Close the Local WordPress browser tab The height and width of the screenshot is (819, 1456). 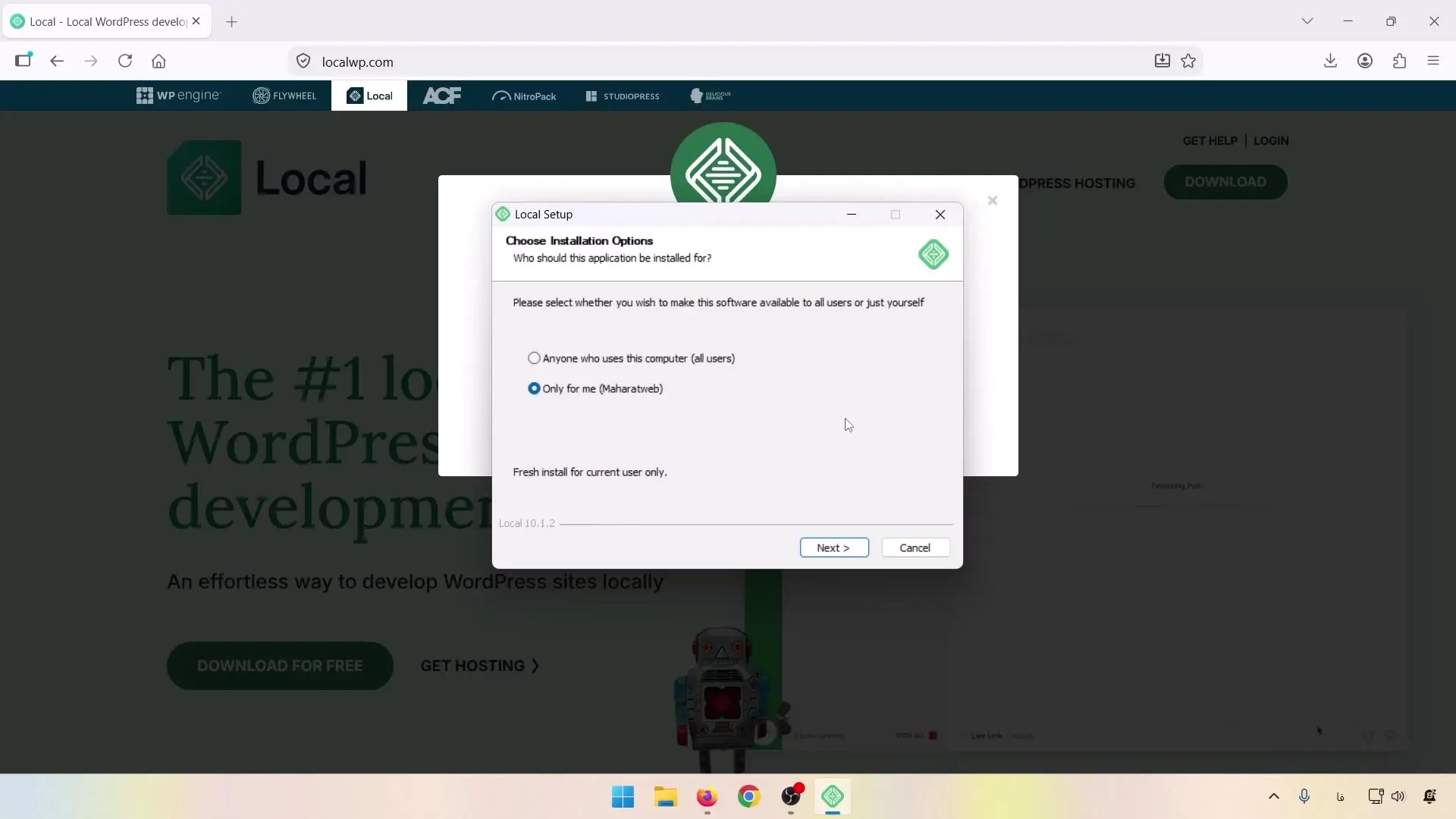[196, 21]
